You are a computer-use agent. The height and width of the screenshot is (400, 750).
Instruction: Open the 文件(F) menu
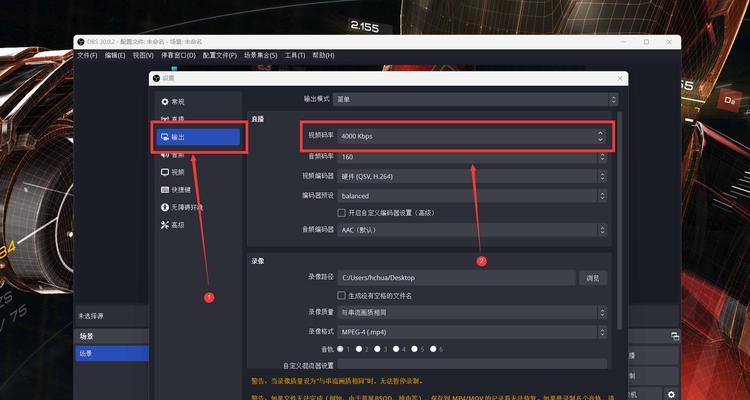87,56
